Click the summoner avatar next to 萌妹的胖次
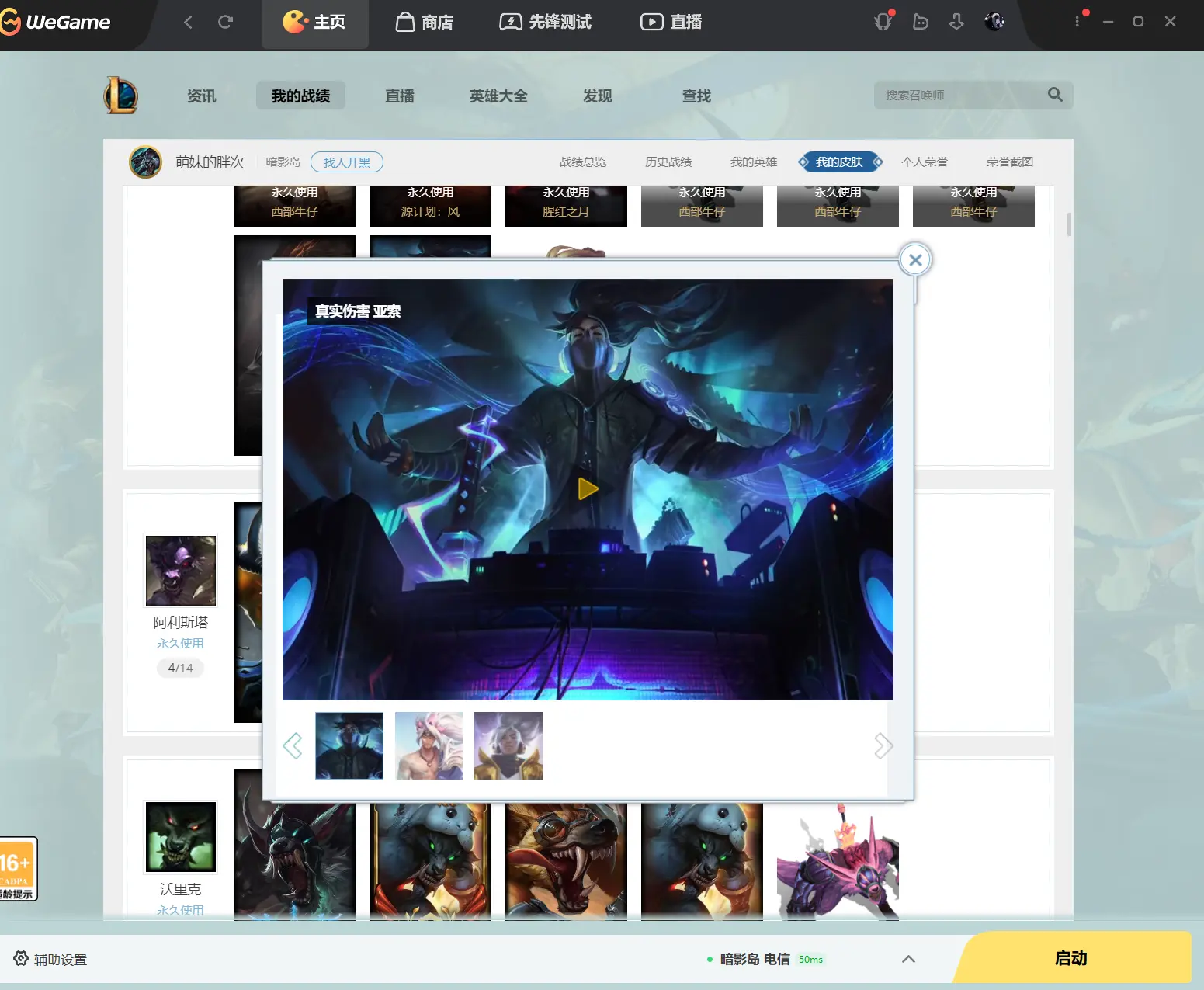1204x990 pixels. (x=145, y=162)
